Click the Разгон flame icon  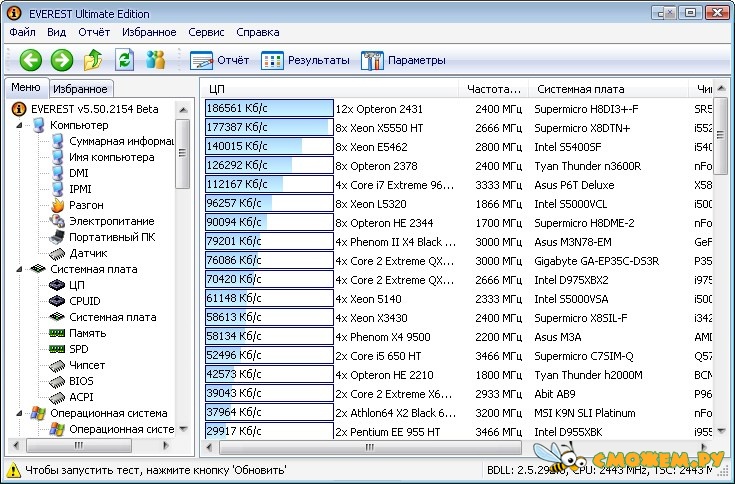coord(58,205)
